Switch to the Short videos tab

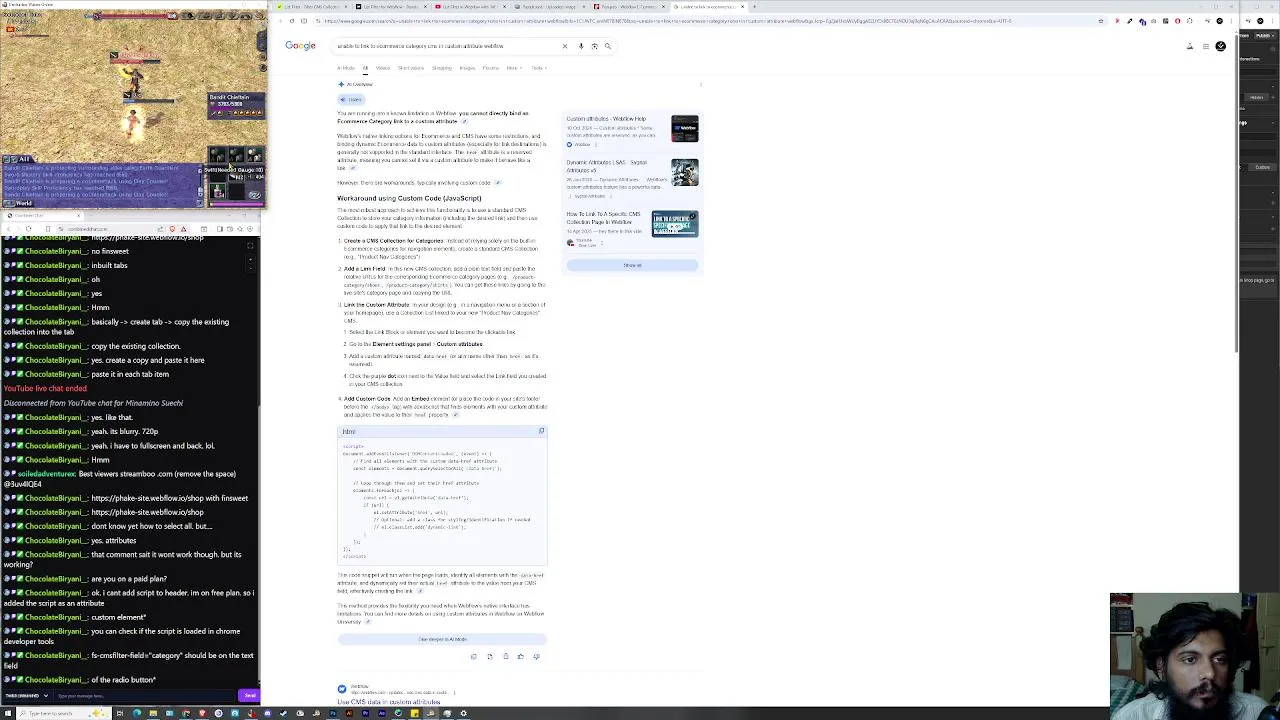pyautogui.click(x=411, y=68)
